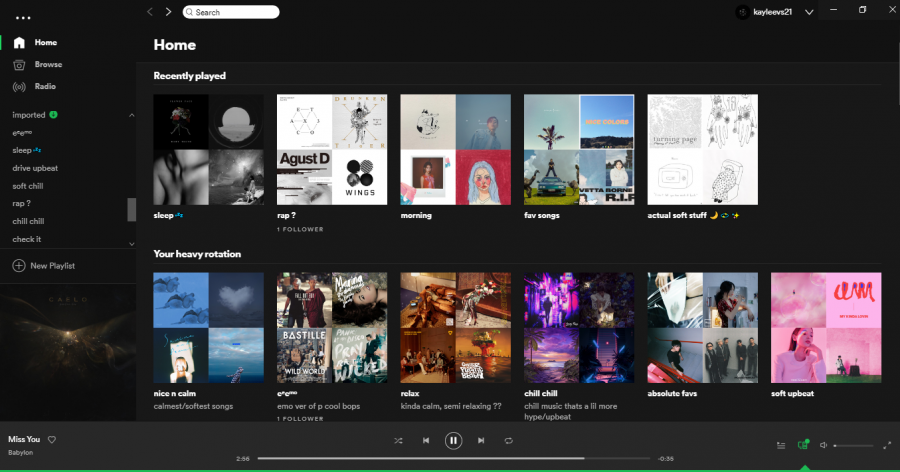Open the connect to a device menu
Viewport: 900px width, 472px height.
point(802,444)
